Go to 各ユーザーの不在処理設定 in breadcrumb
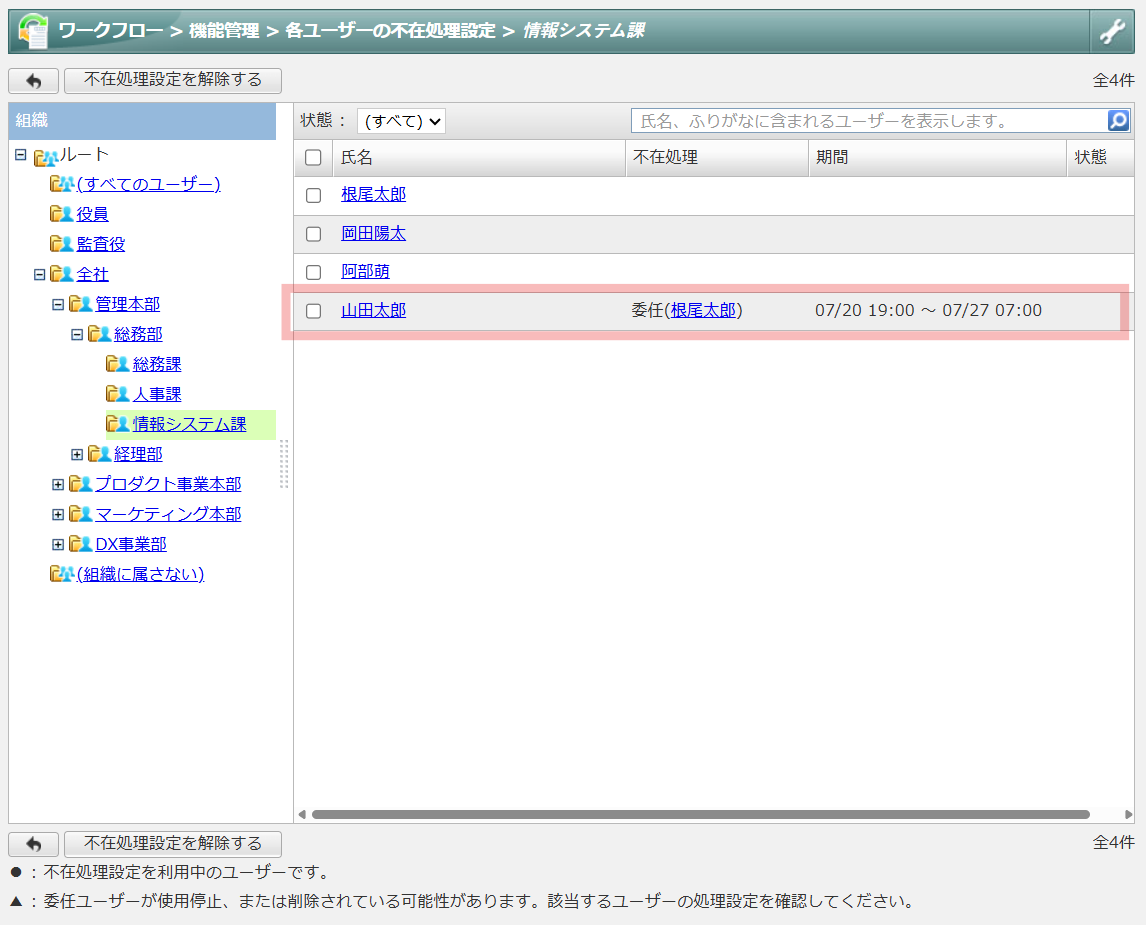1146x925 pixels. click(390, 31)
